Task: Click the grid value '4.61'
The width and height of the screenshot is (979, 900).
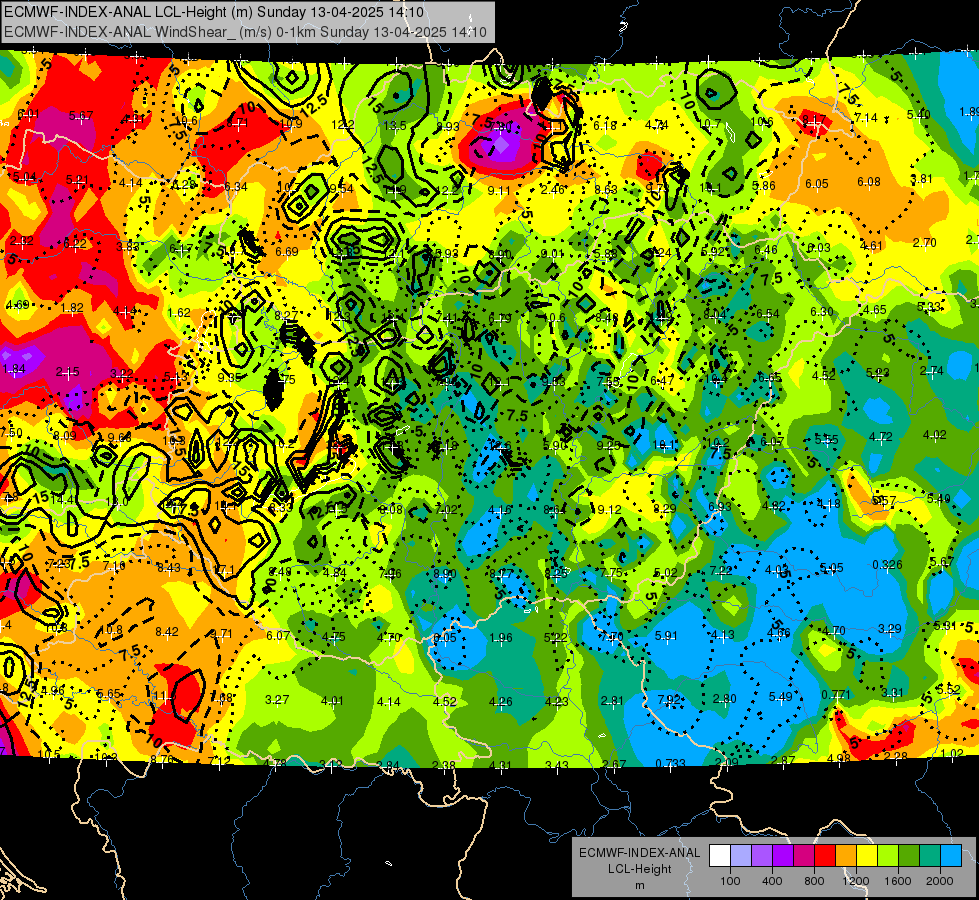Action: (x=871, y=245)
